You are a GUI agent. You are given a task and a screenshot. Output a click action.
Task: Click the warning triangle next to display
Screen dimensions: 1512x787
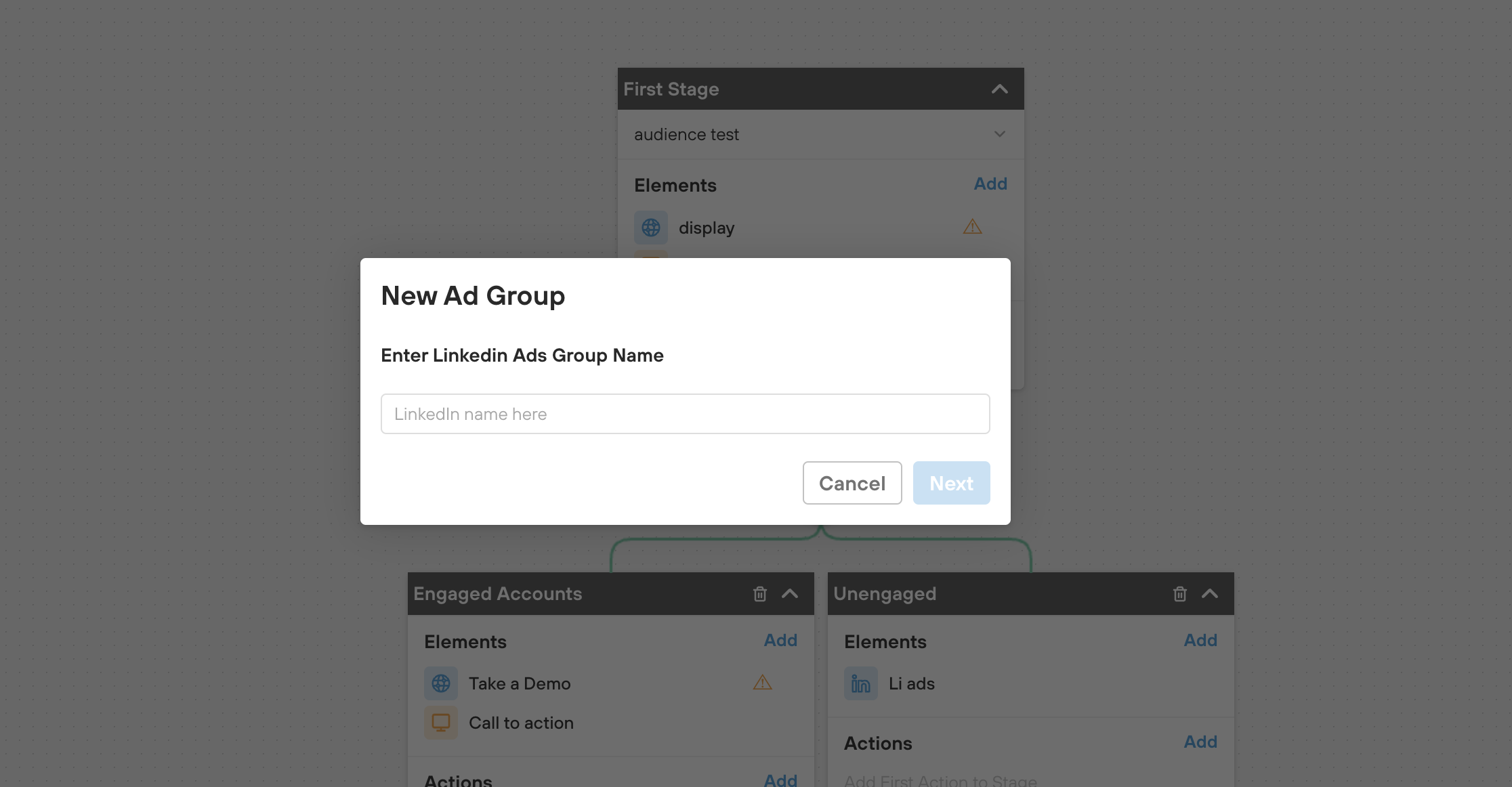972,227
